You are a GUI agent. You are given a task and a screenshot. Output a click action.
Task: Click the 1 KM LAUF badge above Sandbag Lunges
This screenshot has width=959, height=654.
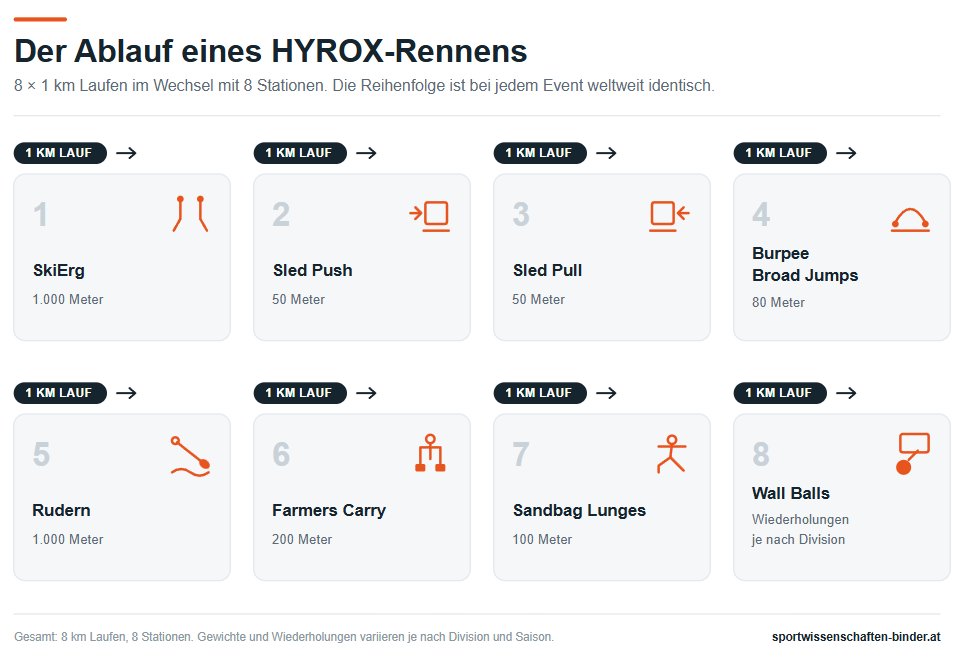[539, 393]
